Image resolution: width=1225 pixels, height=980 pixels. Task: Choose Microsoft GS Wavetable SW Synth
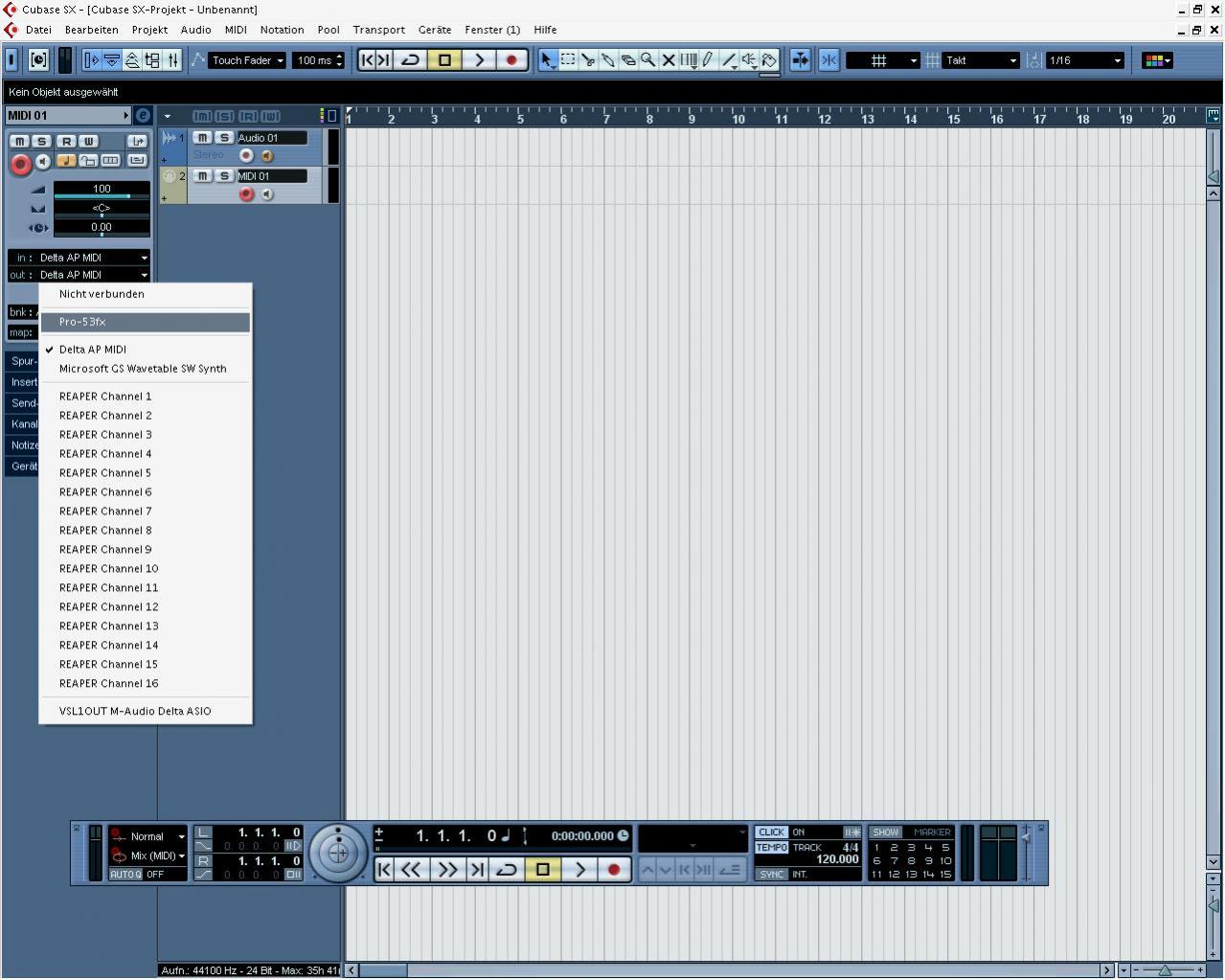(x=146, y=369)
